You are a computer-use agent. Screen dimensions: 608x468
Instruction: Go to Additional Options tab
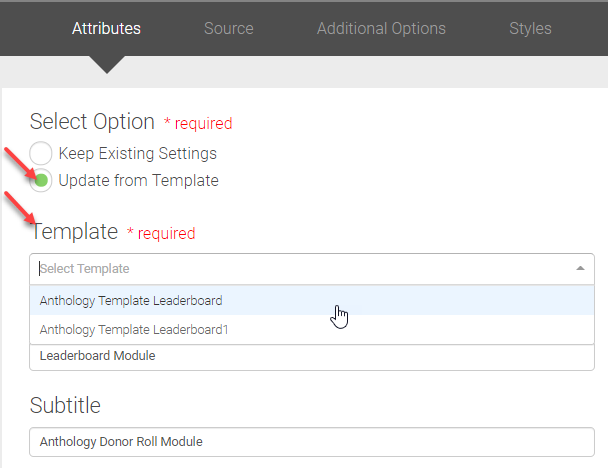pyautogui.click(x=381, y=28)
